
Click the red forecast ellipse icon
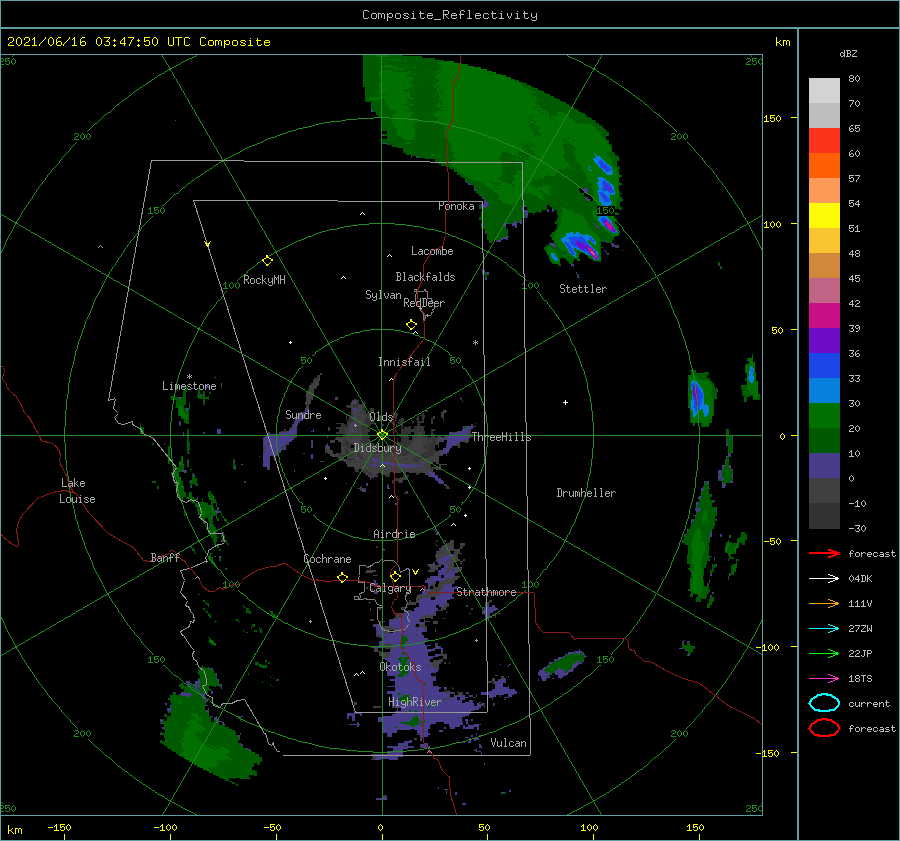pyautogui.click(x=824, y=728)
